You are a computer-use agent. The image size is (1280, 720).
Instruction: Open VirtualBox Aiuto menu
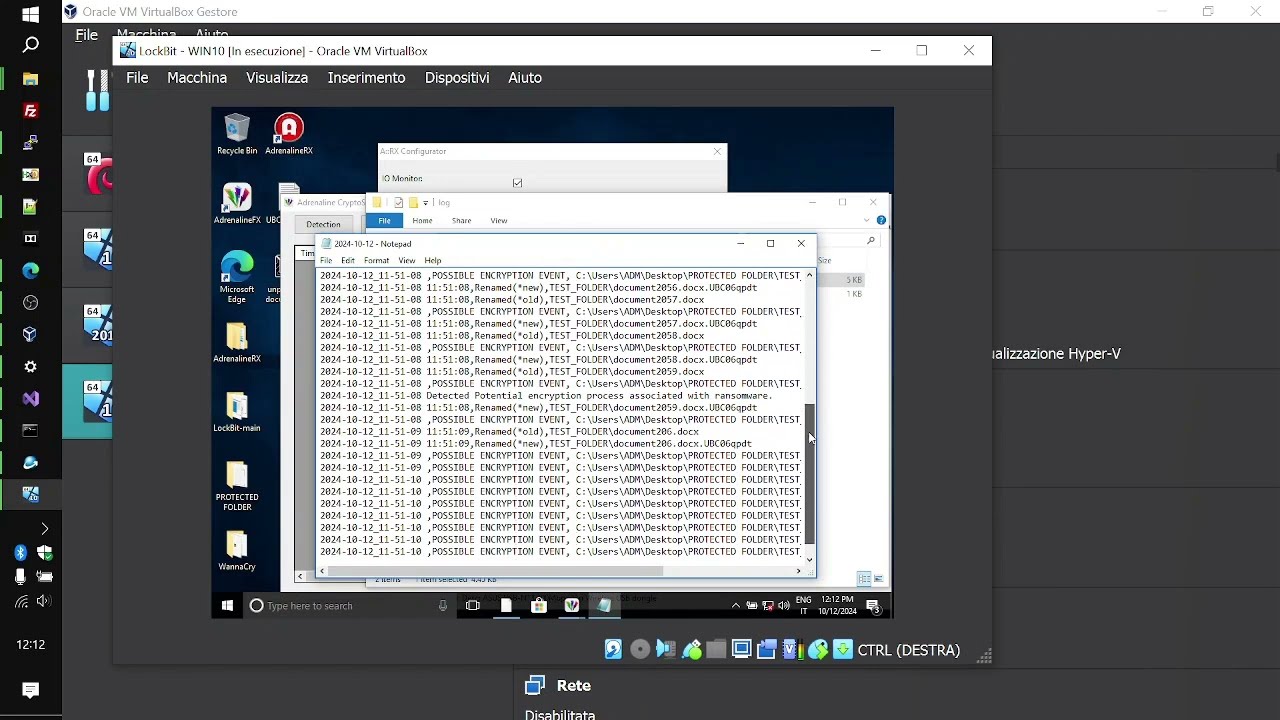(525, 77)
